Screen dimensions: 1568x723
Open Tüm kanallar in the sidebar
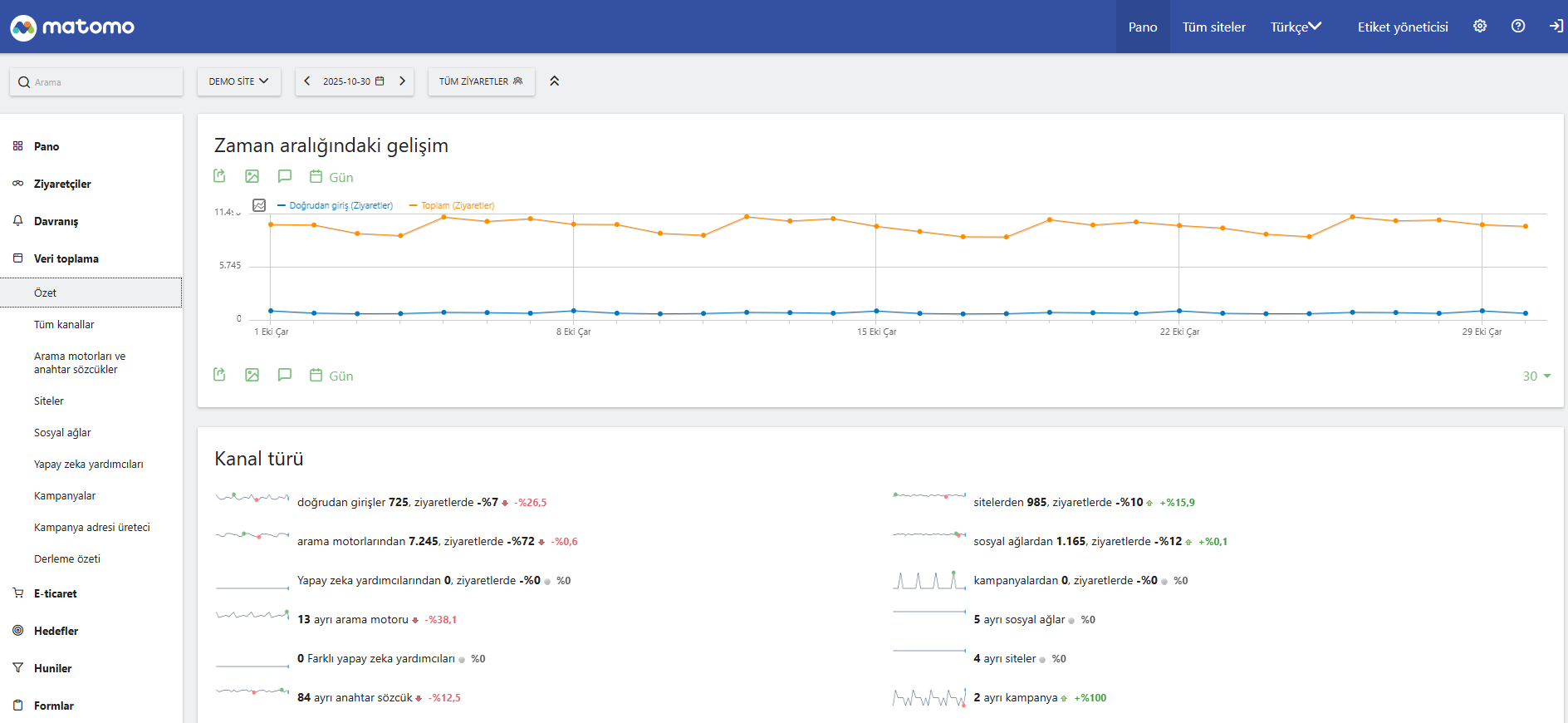[x=64, y=325]
